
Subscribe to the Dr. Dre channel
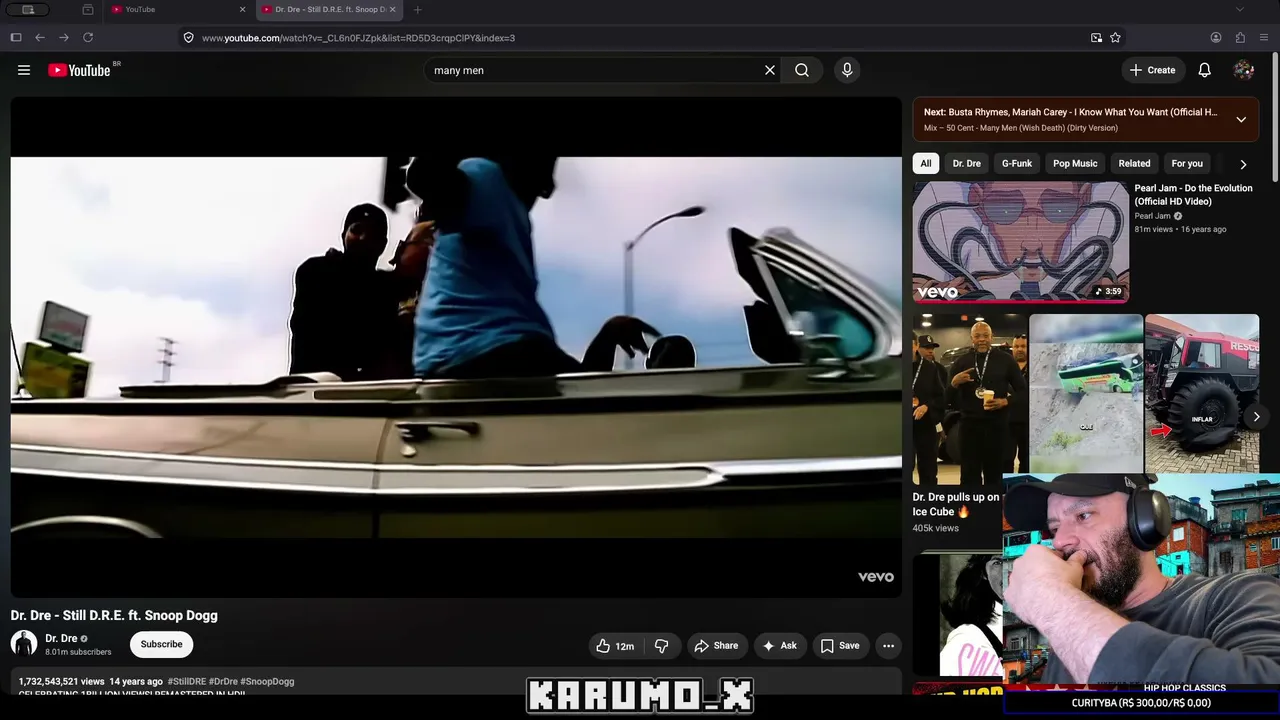click(161, 645)
